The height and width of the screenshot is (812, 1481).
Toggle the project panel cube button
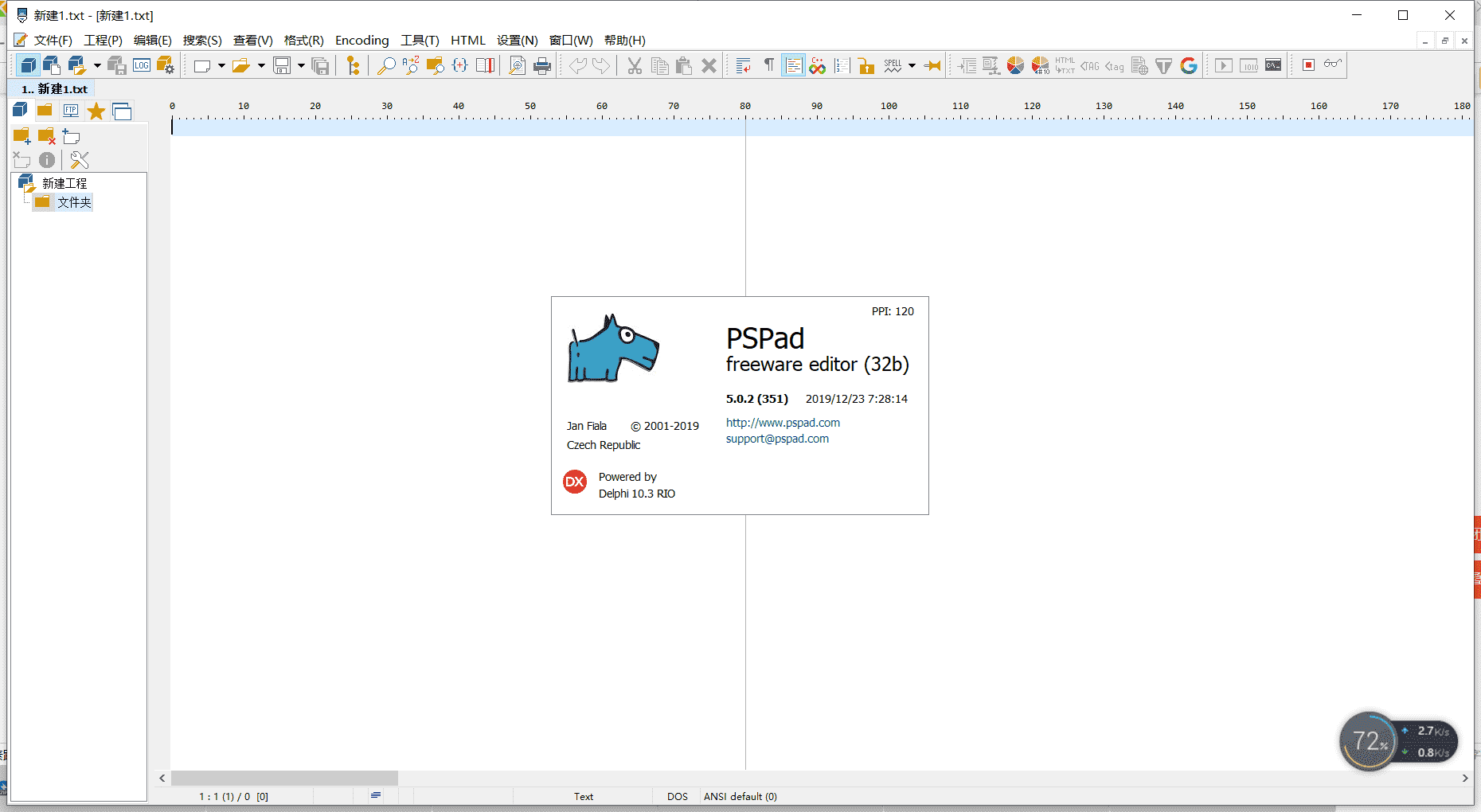click(28, 65)
